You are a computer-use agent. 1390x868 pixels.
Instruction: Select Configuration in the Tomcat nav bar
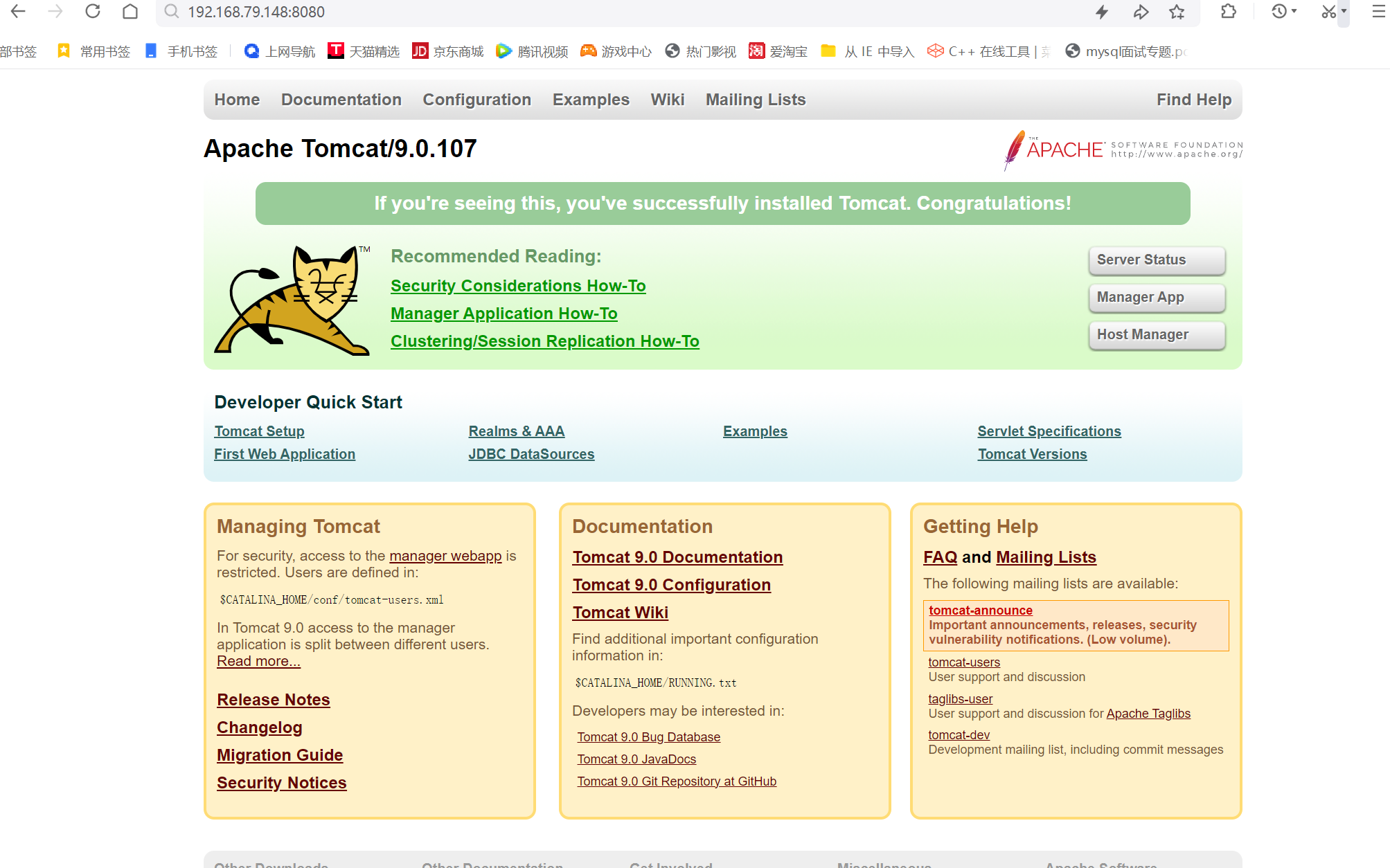(477, 100)
